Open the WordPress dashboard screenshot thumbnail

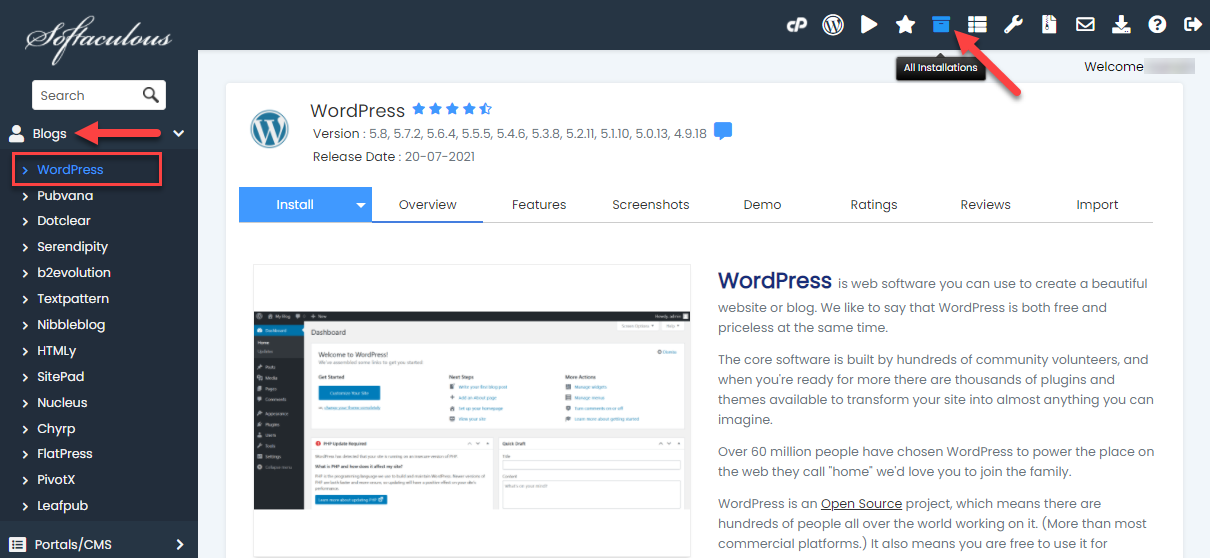[x=471, y=410]
